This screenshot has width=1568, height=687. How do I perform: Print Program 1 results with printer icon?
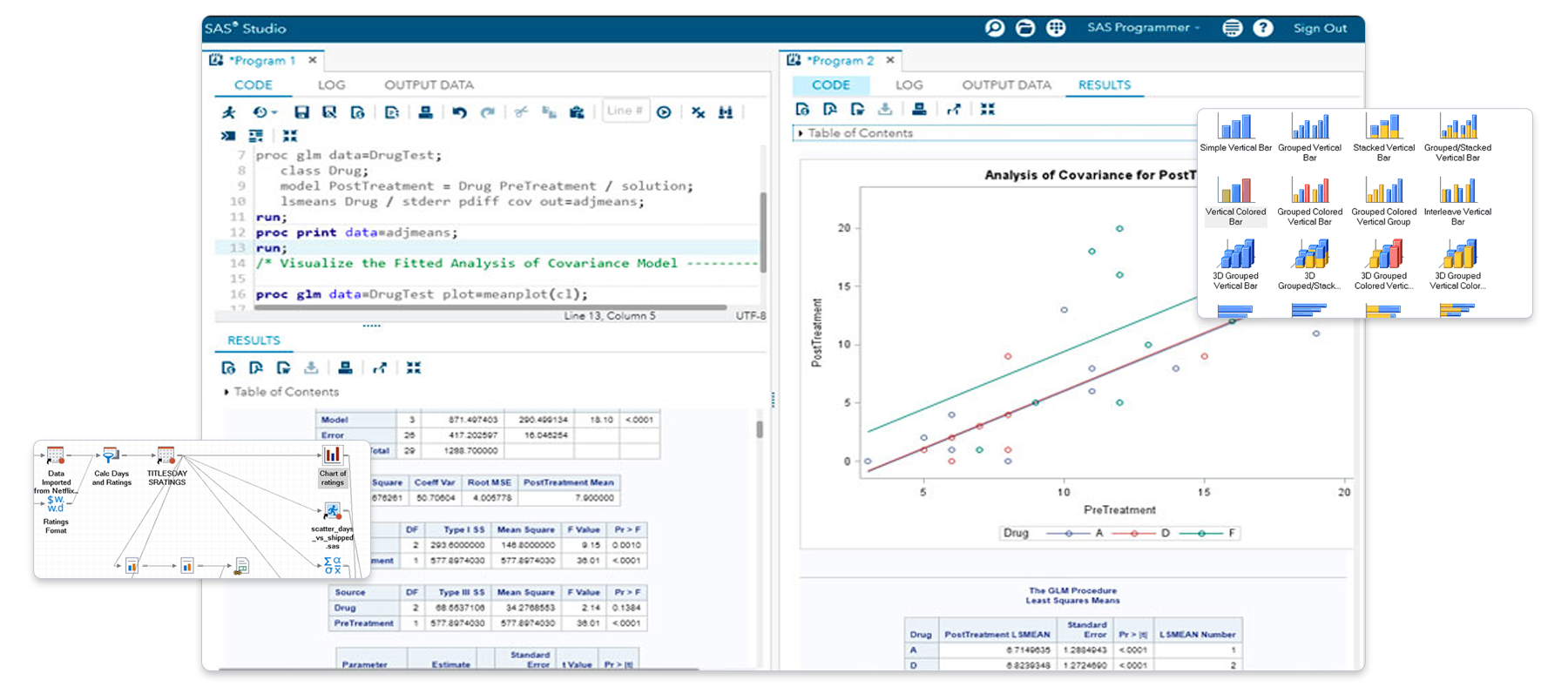(x=345, y=368)
